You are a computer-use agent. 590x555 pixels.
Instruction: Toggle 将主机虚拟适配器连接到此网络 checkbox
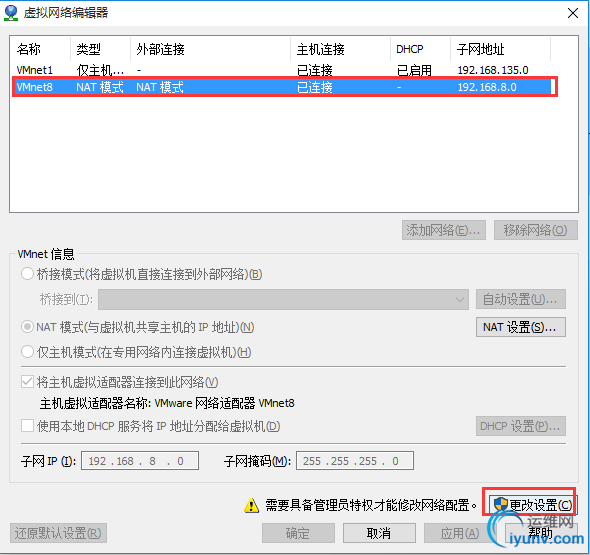27,382
